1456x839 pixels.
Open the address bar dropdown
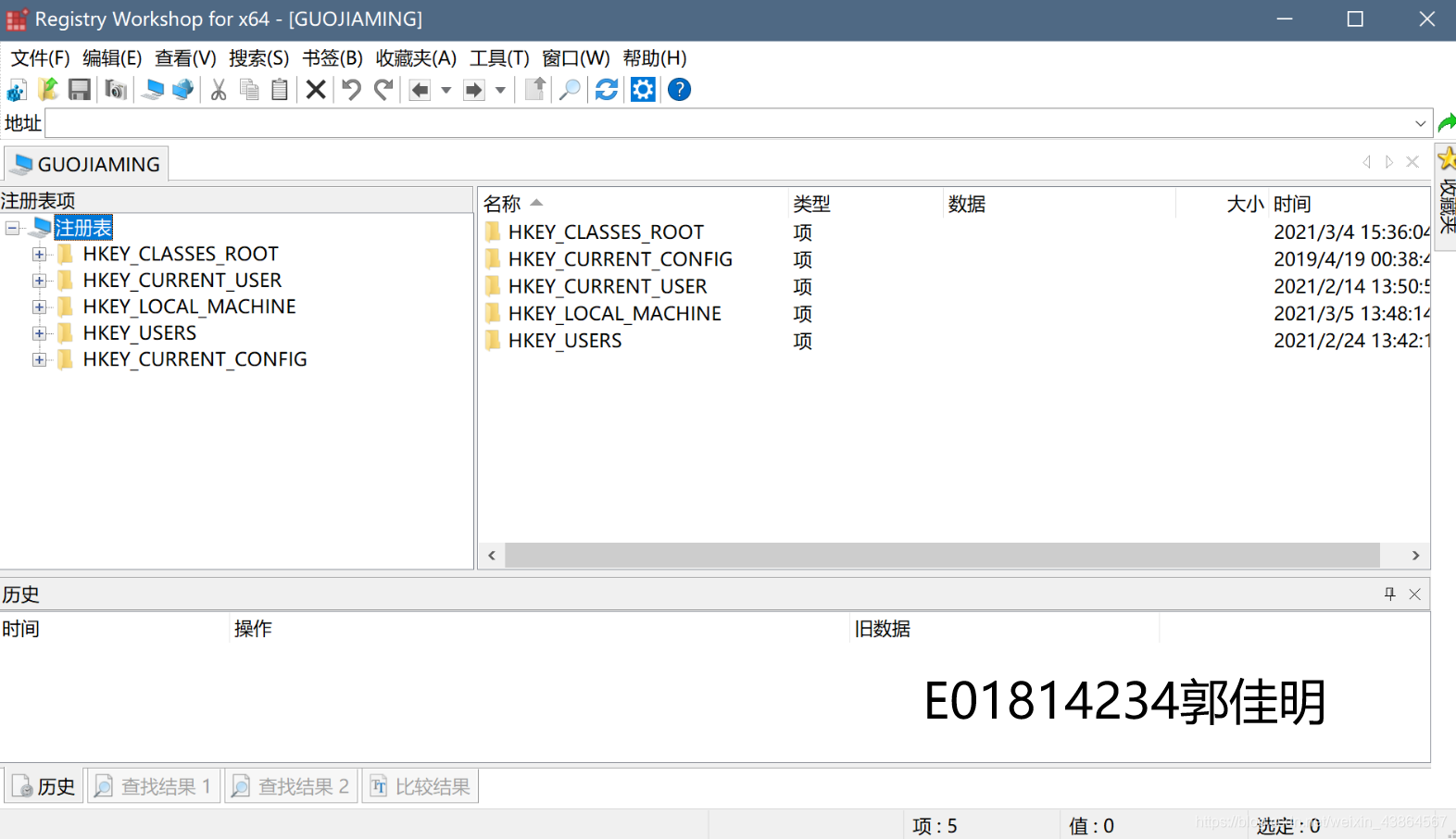[1420, 123]
